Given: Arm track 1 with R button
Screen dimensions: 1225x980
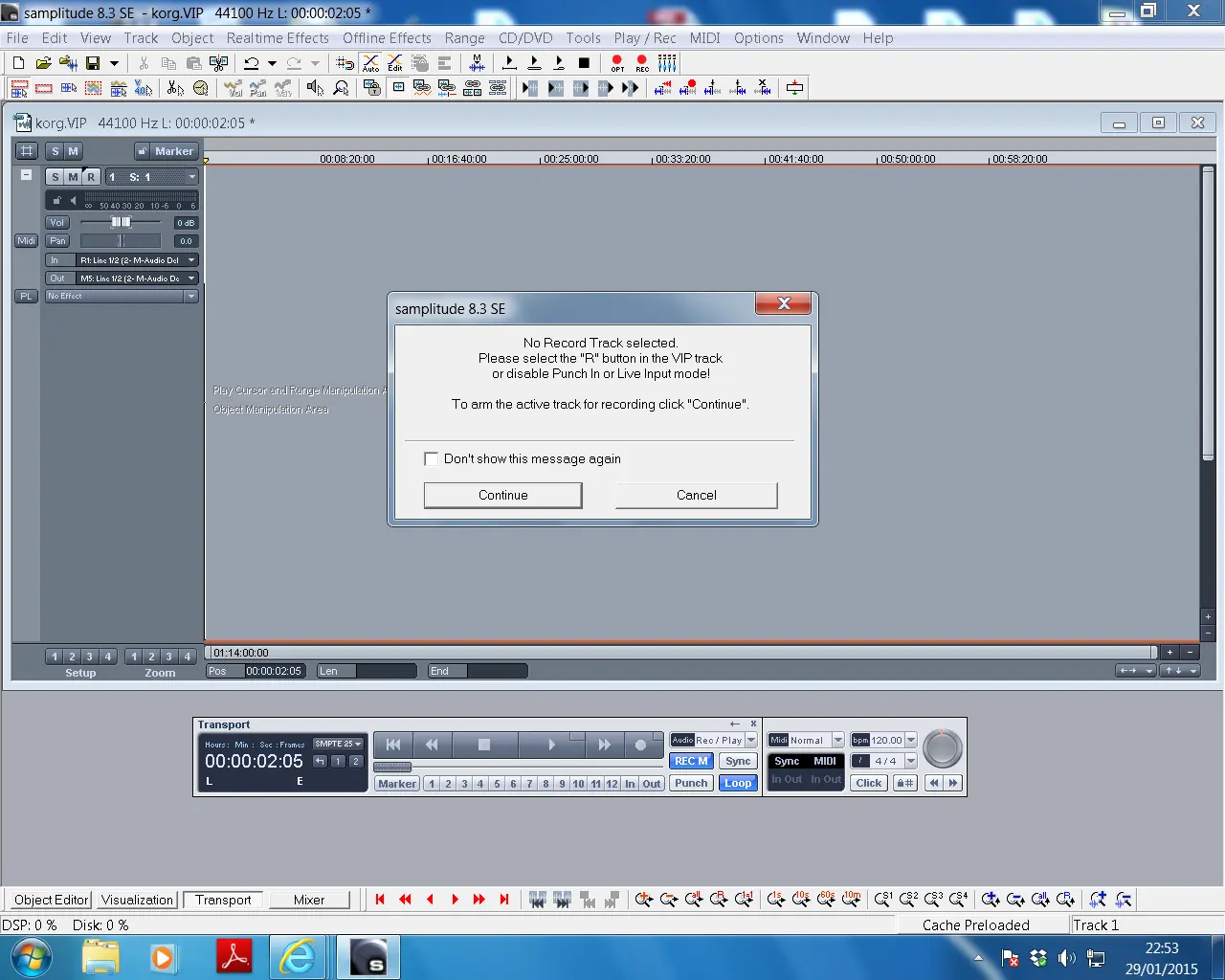Looking at the screenshot, I should click(91, 177).
